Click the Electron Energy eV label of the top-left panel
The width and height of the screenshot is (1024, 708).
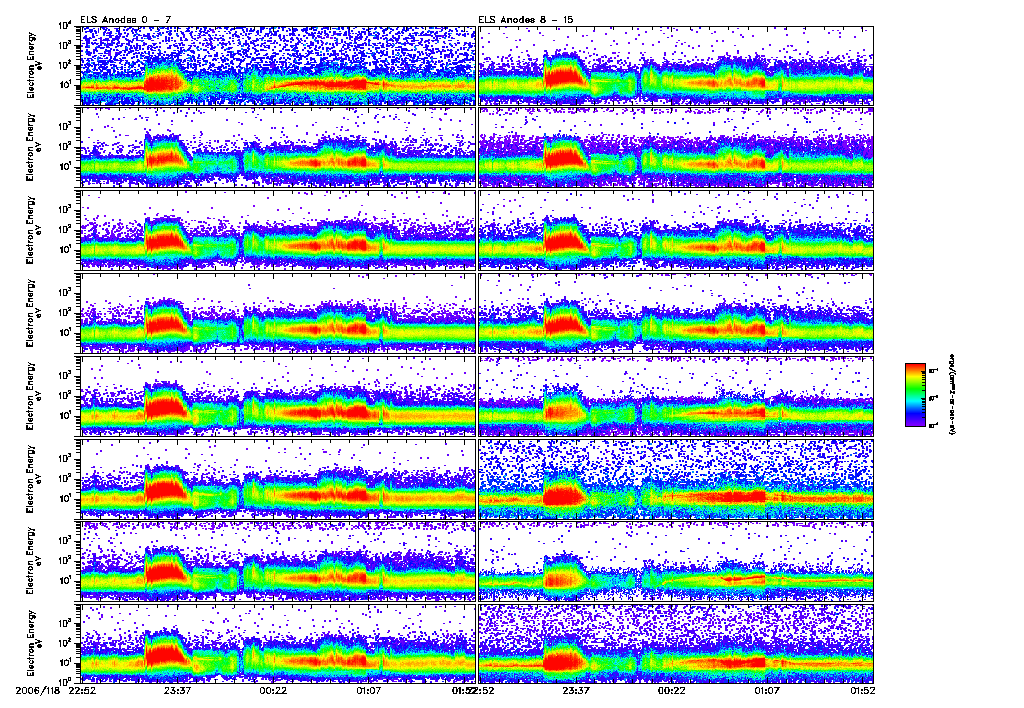[32, 66]
